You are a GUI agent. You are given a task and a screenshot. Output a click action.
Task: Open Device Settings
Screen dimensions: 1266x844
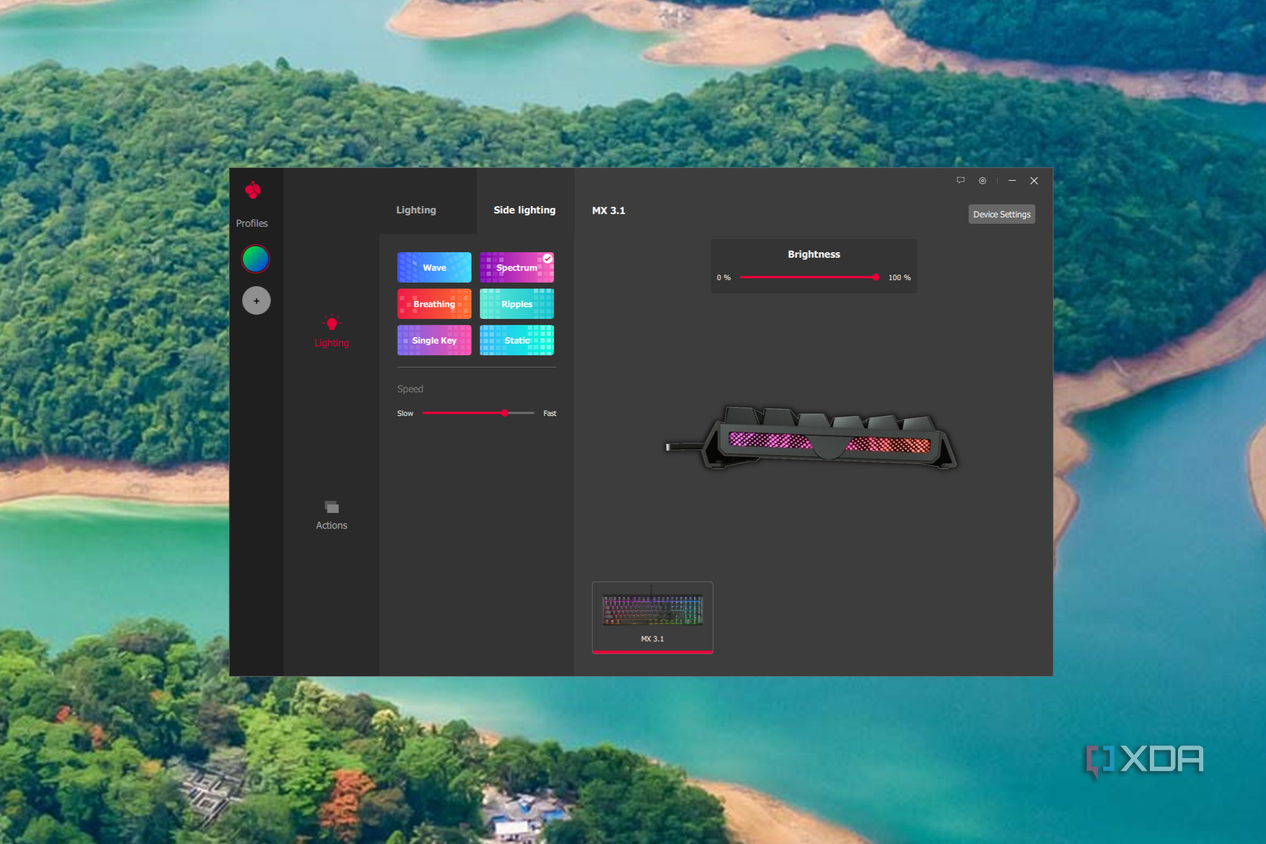[1001, 214]
